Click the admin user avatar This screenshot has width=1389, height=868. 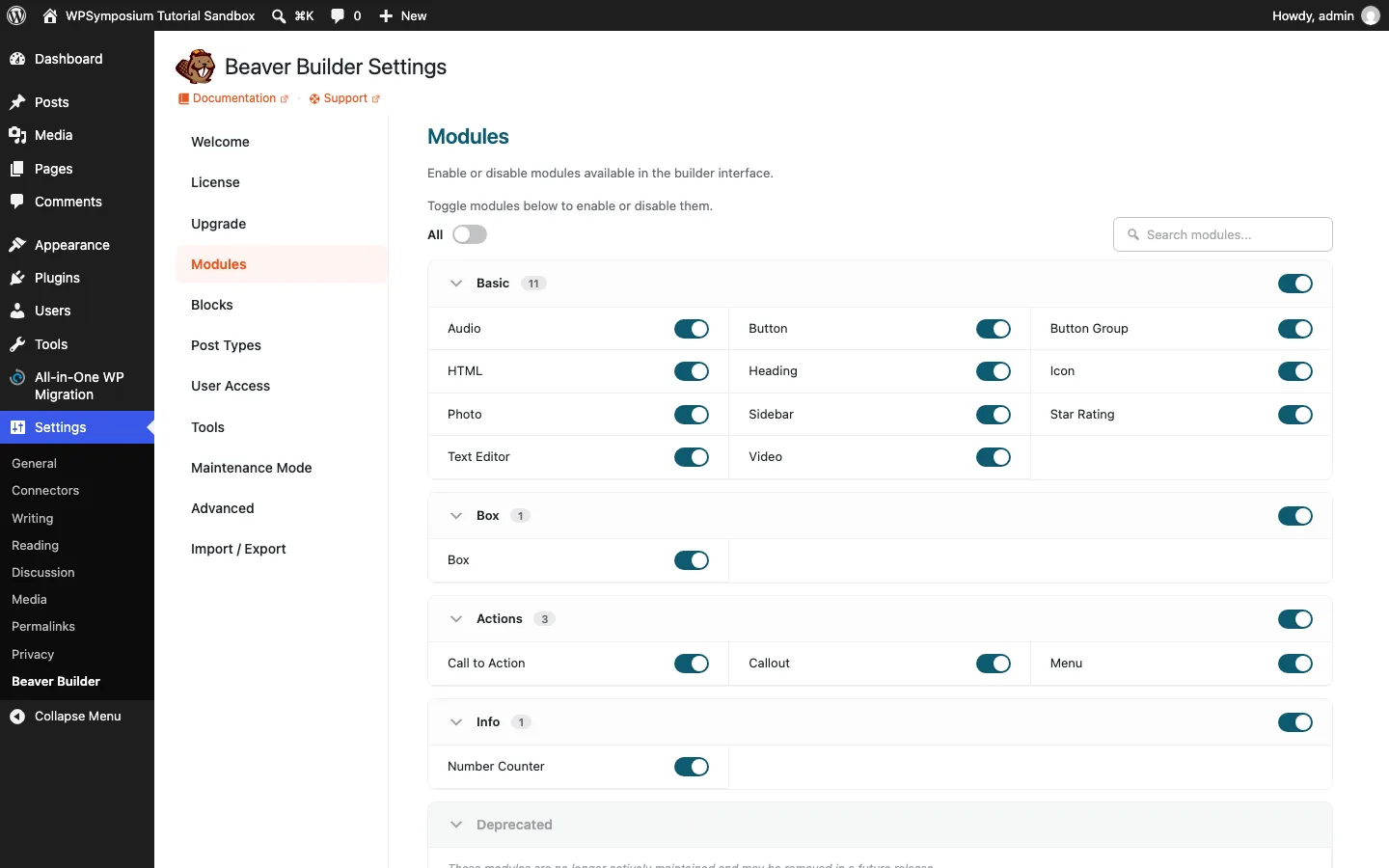click(1371, 15)
